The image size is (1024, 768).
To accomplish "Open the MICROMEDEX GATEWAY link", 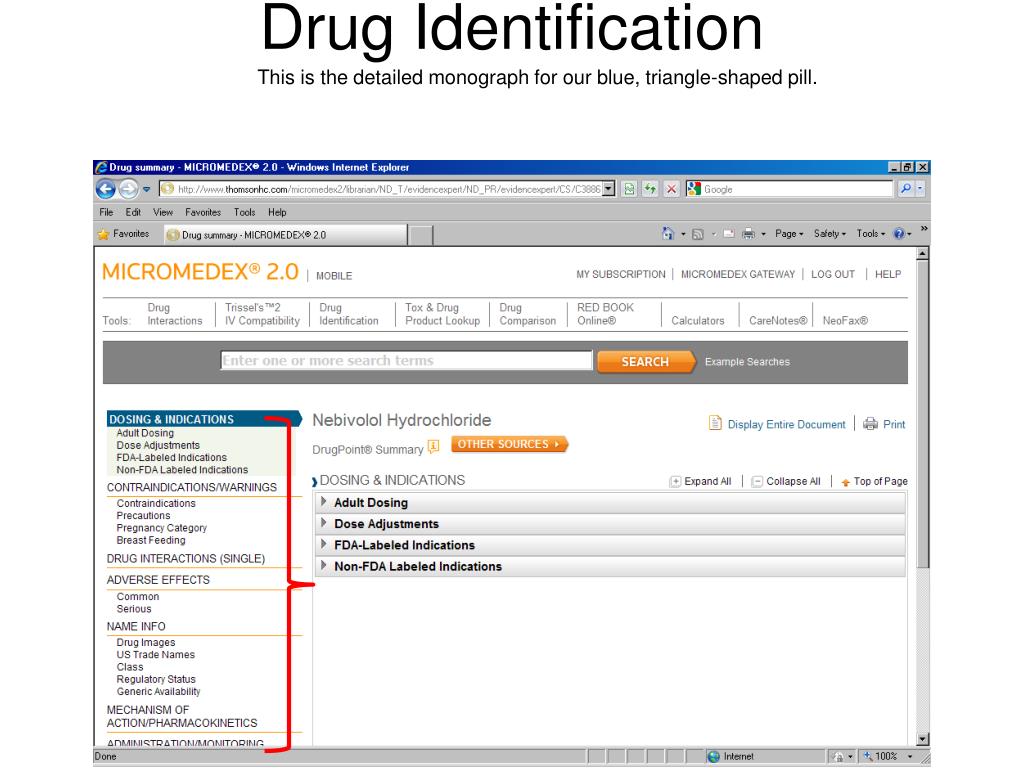I will point(738,274).
